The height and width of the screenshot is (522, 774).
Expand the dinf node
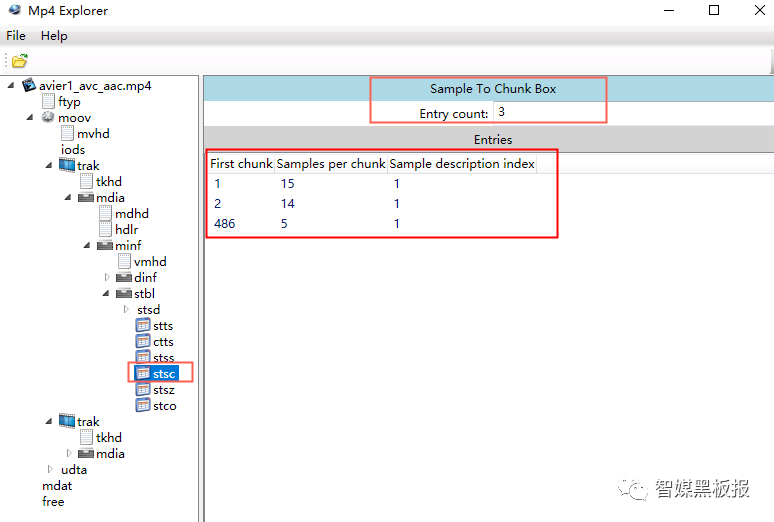(x=107, y=278)
